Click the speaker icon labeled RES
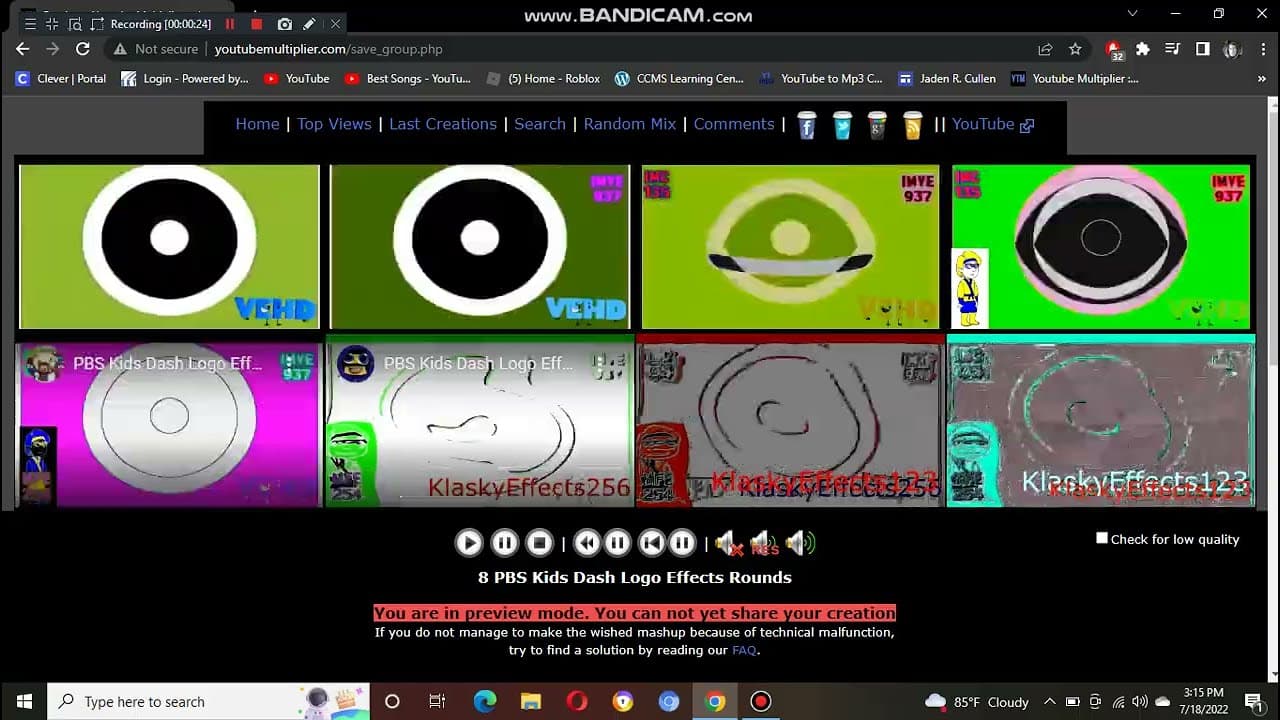The image size is (1280, 720). [x=763, y=543]
